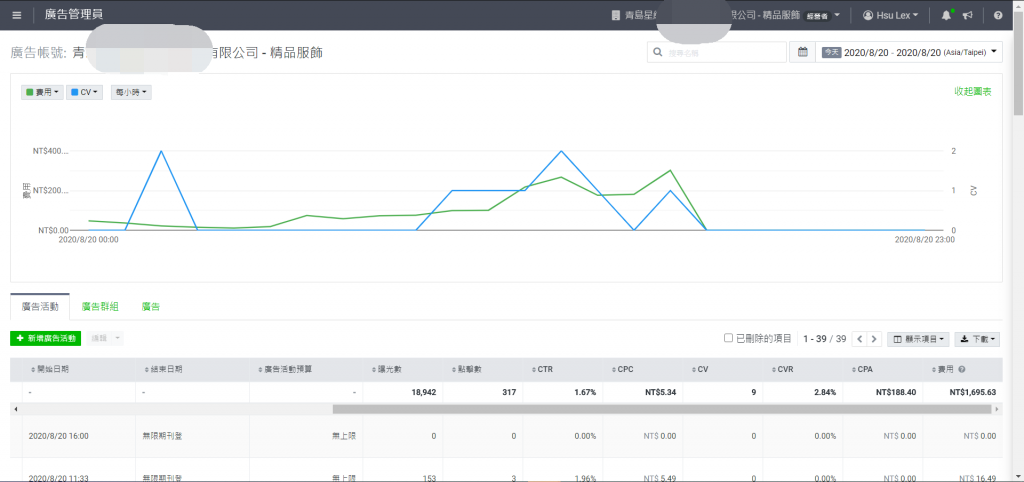
Task: Click the start date cell 2020/8/20 16:00
Action: point(59,436)
